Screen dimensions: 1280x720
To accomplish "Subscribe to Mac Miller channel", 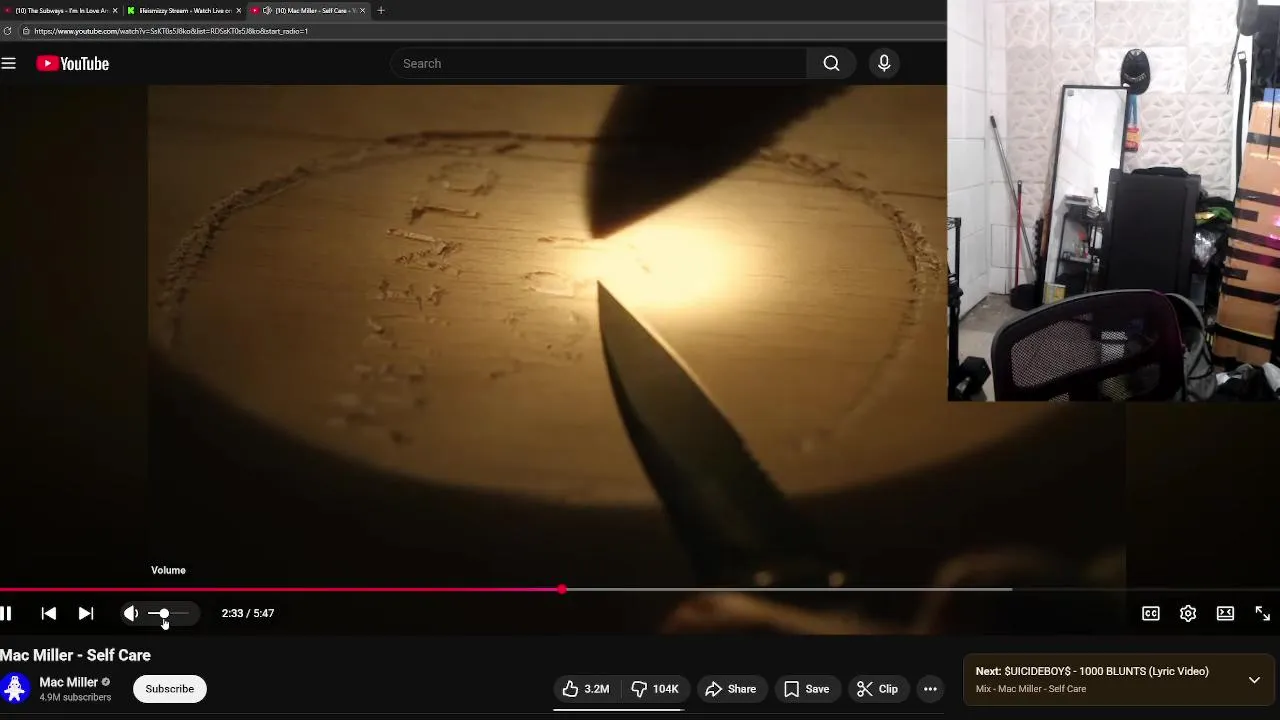I will coord(170,689).
